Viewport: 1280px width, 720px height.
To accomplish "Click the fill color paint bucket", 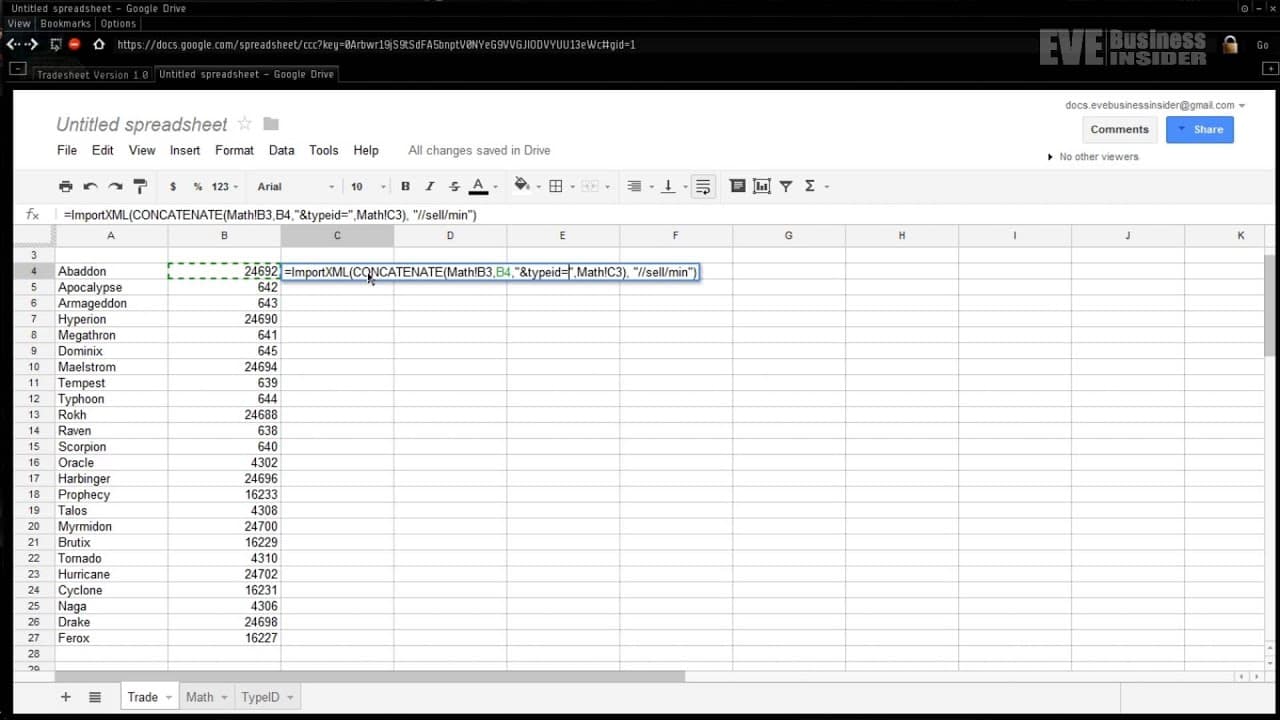I will point(521,185).
